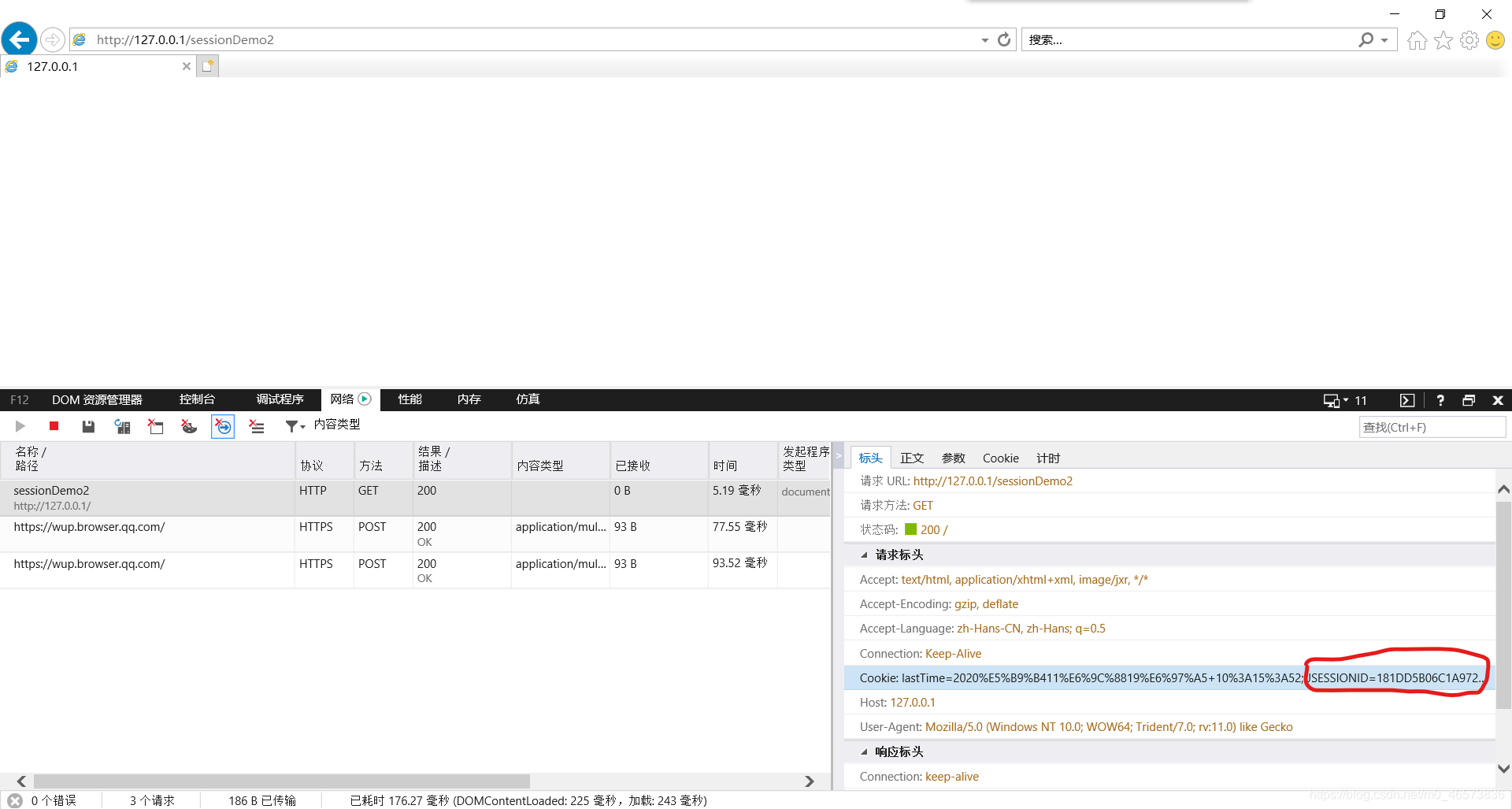The height and width of the screenshot is (809, 1512).
Task: Sort by 方法 column header
Action: pos(384,459)
